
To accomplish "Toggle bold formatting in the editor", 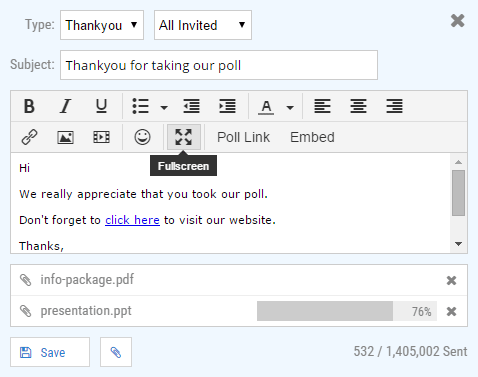I will (29, 106).
